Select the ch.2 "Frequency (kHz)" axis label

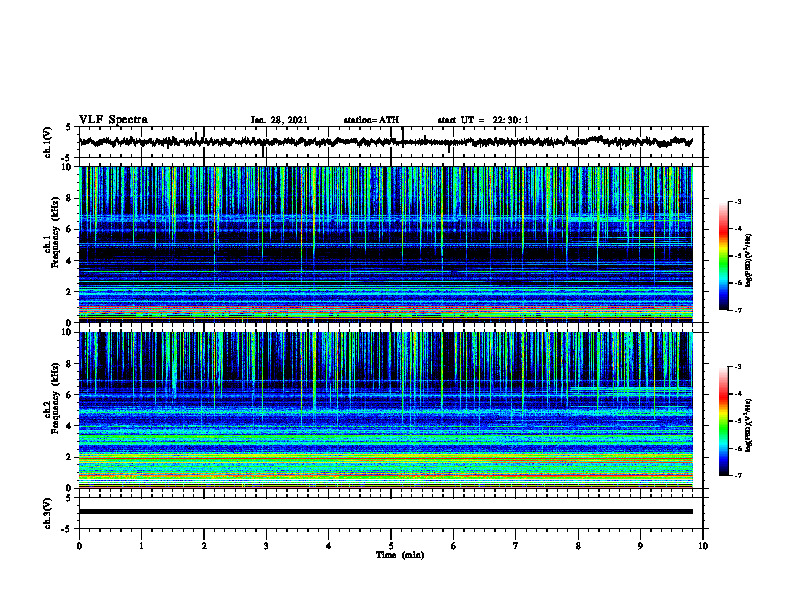point(55,398)
